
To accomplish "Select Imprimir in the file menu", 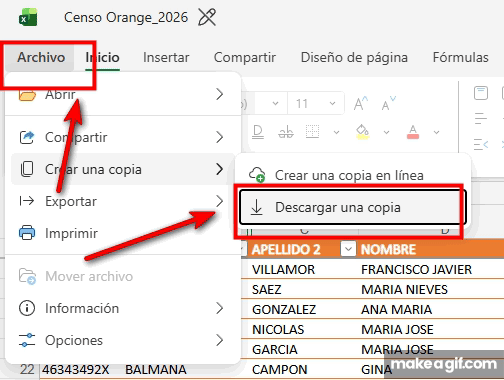I will [x=123, y=233].
